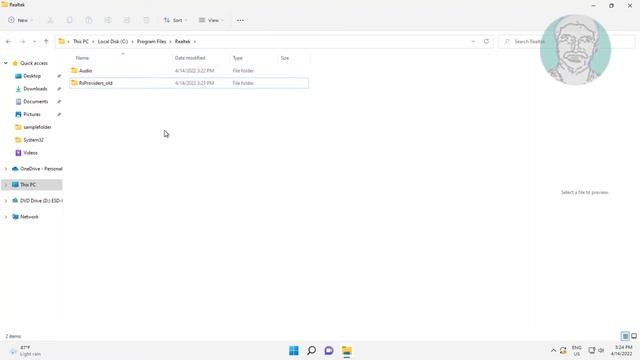640x360 pixels.
Task: Click the Cut scissors icon
Action: 50,20
